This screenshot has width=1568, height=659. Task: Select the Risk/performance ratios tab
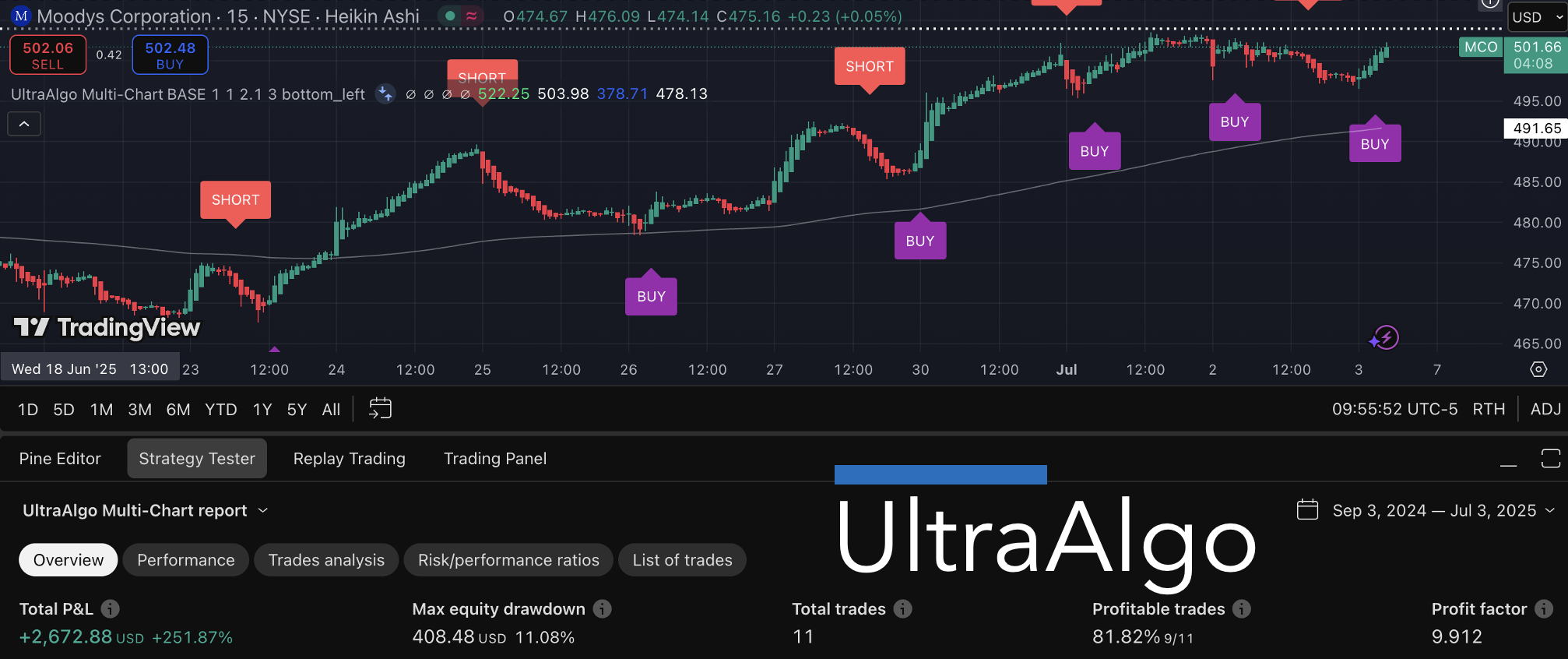508,560
